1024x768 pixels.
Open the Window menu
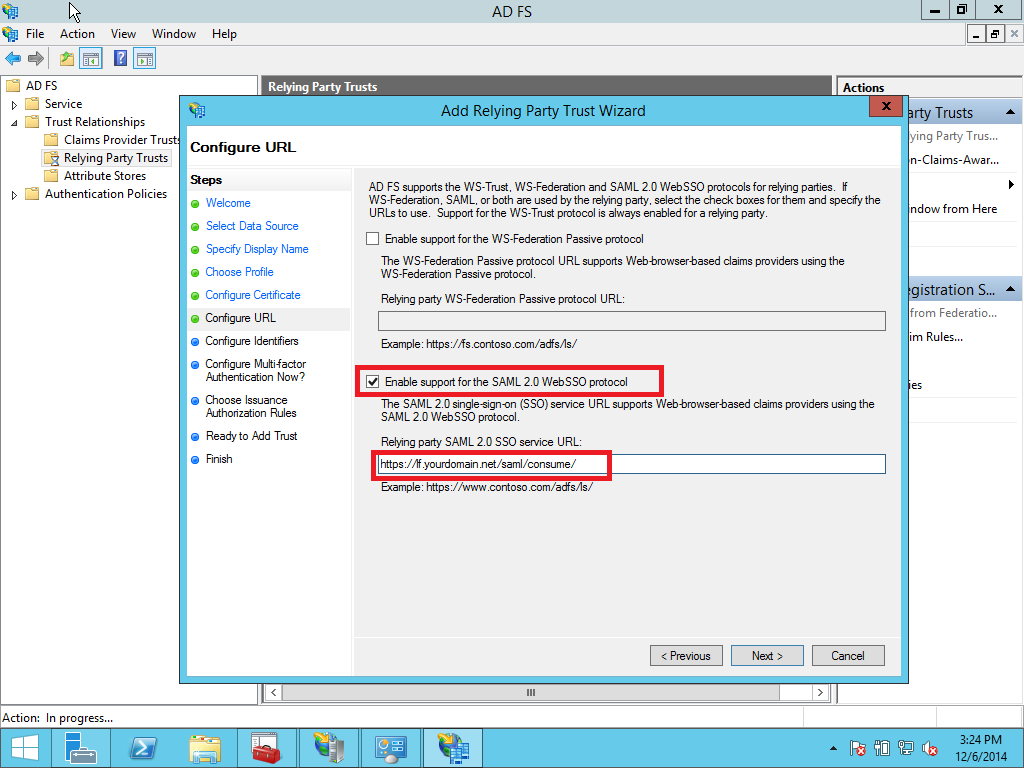tap(173, 33)
